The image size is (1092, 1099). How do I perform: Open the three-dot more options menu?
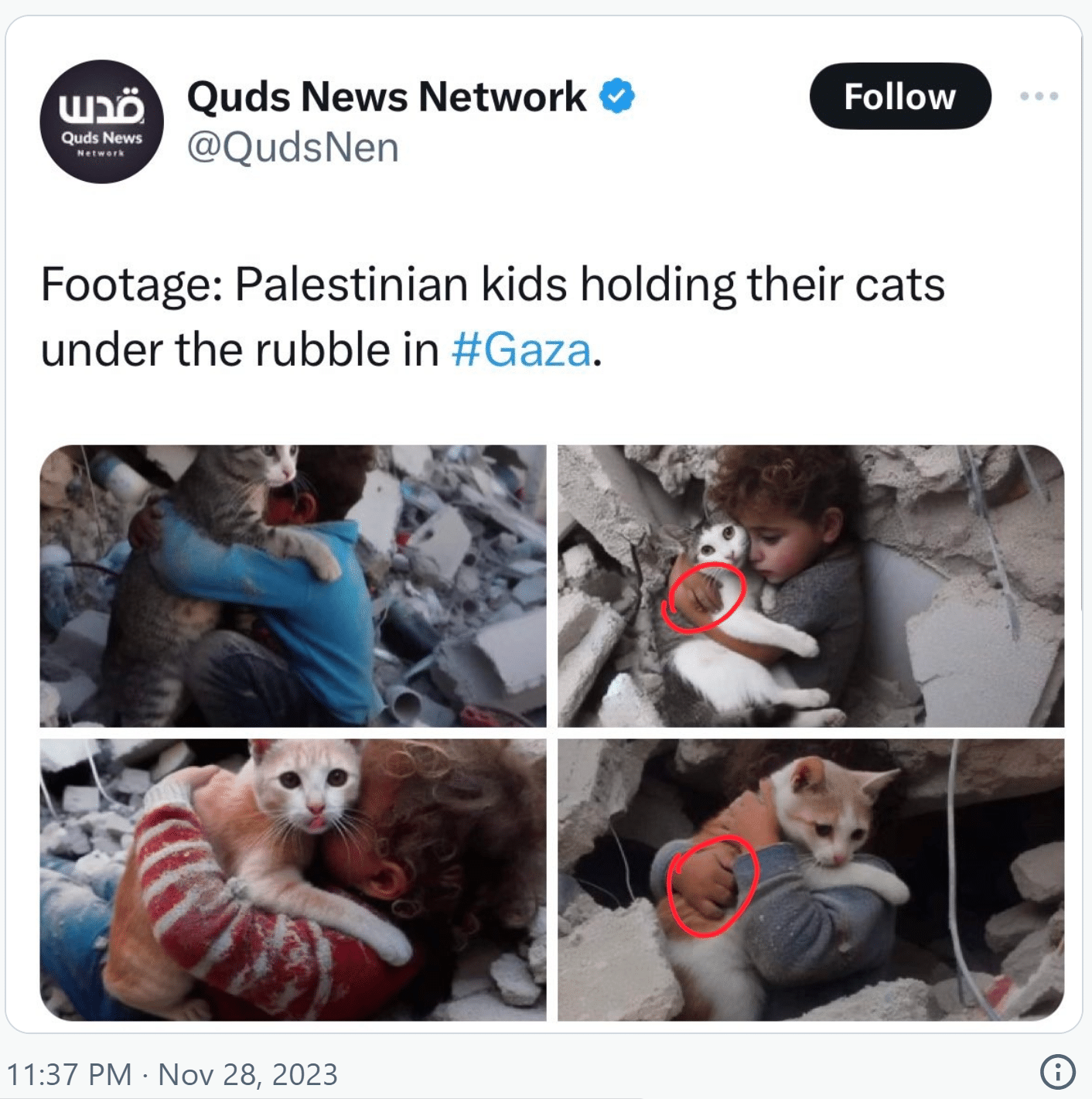(x=1039, y=96)
